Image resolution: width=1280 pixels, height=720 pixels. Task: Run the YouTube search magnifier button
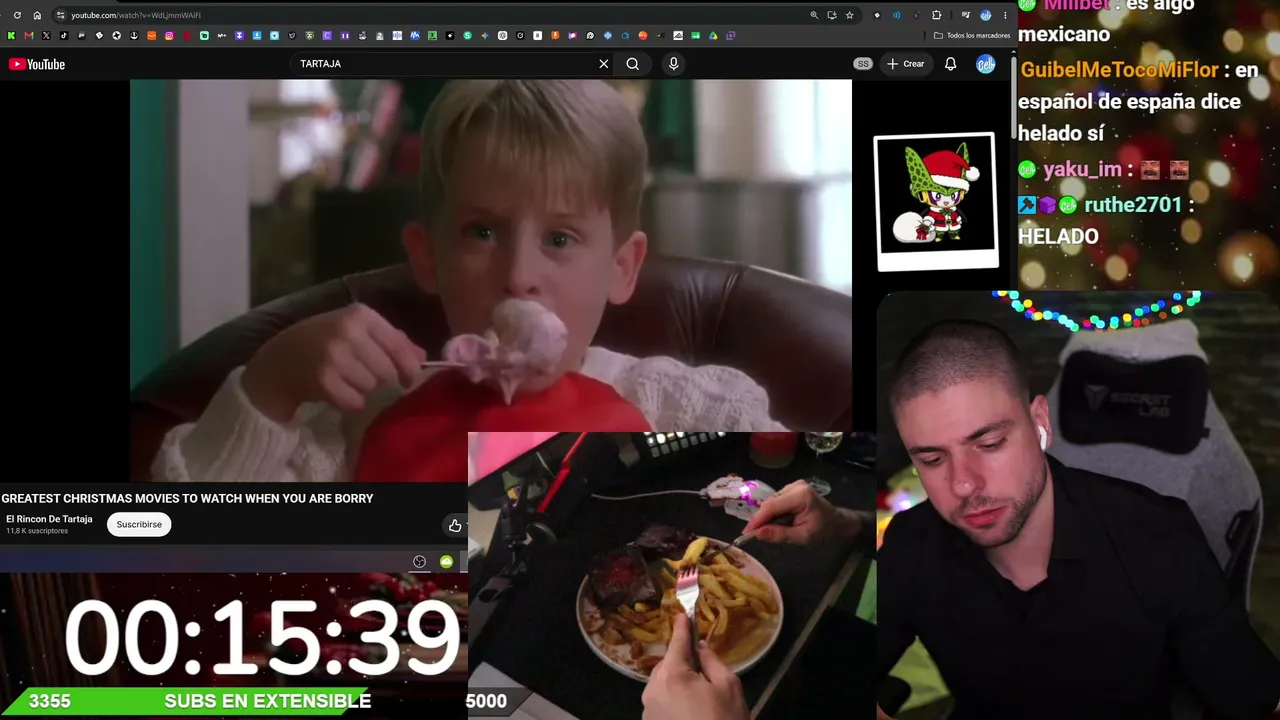click(x=633, y=64)
